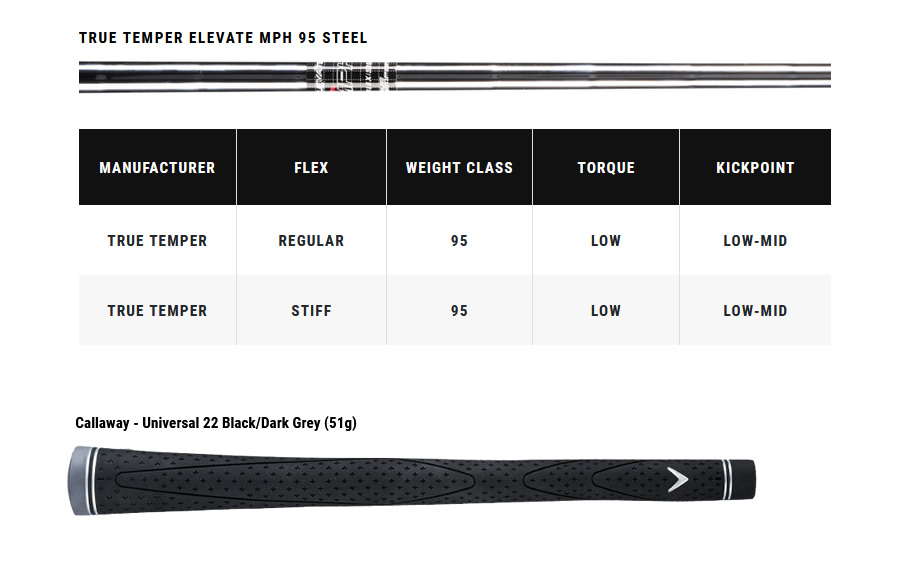
Task: Select the TORQUE column header
Action: coord(606,167)
